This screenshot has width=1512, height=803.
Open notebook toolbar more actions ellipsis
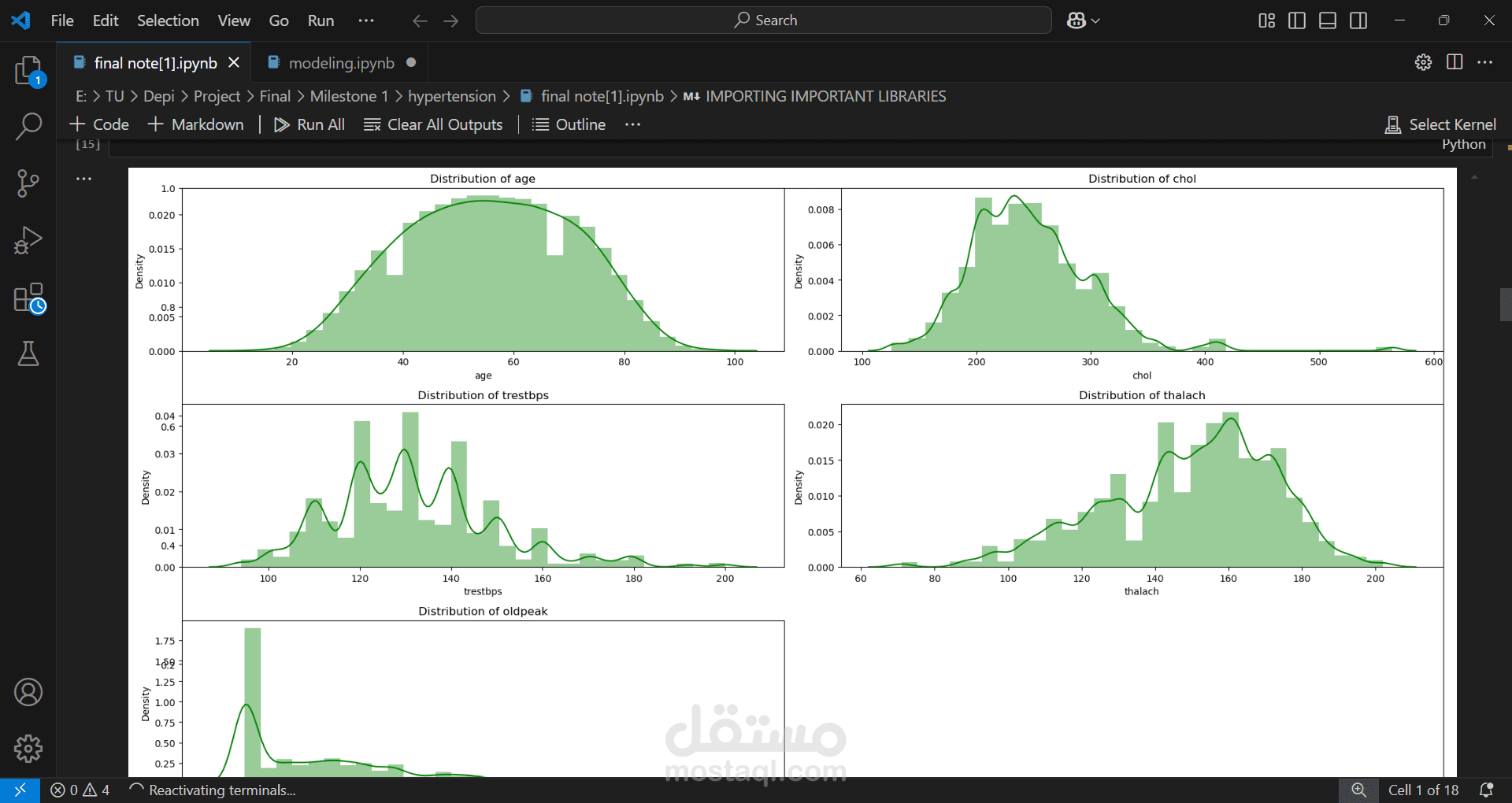click(633, 124)
